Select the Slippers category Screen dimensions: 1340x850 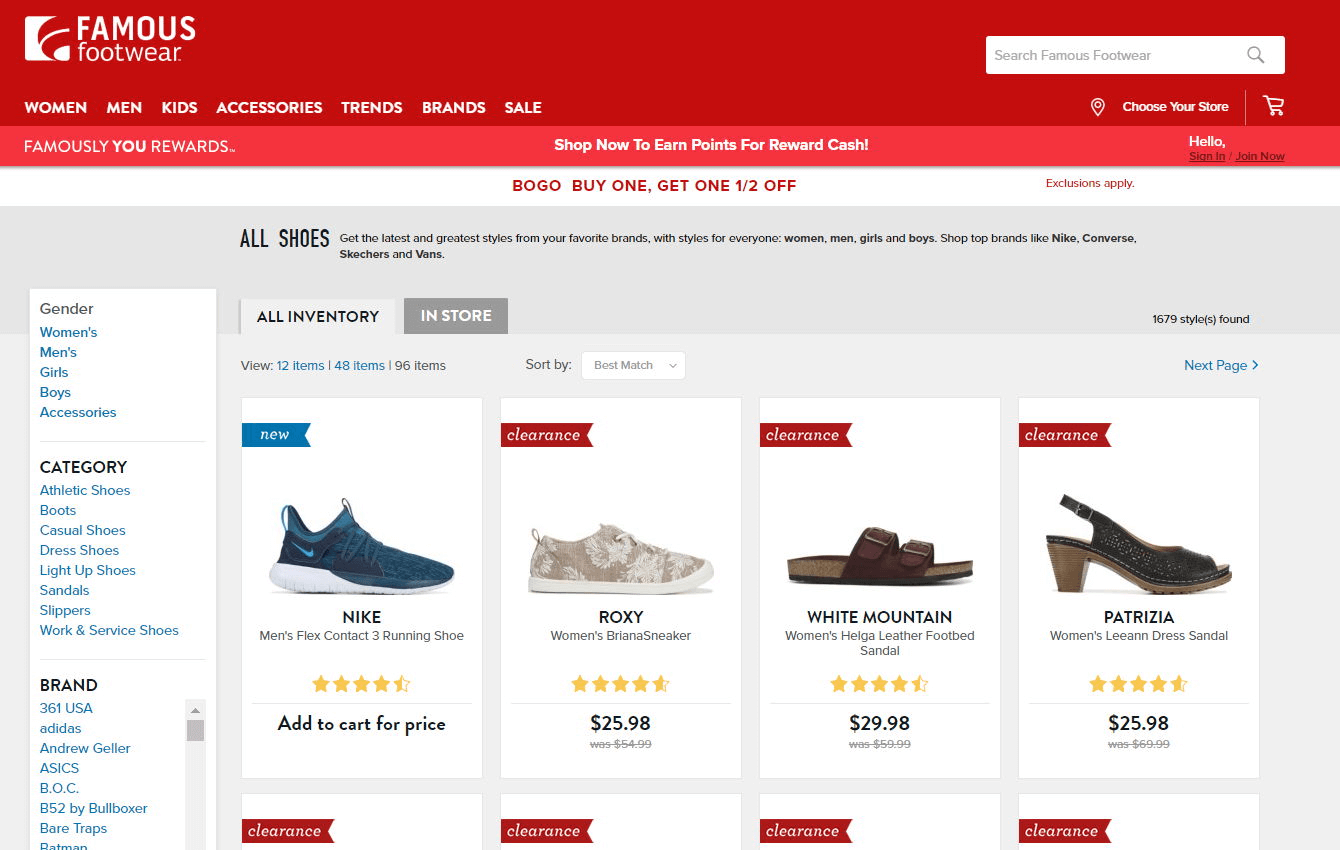tap(65, 610)
